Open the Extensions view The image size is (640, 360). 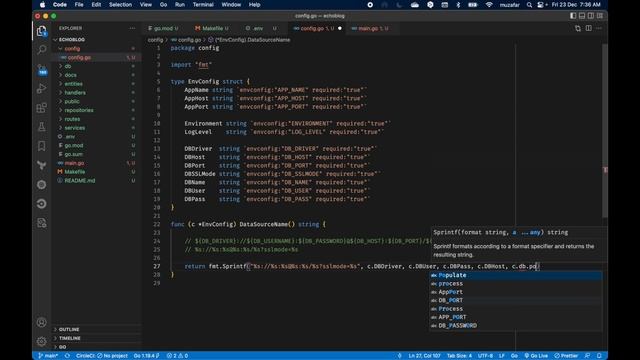coord(41,108)
